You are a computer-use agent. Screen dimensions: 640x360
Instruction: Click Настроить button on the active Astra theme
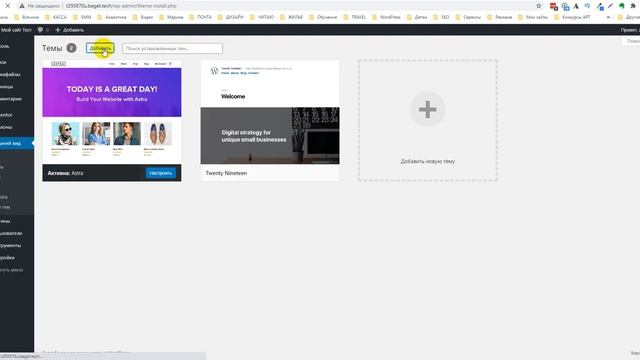pyautogui.click(x=161, y=173)
